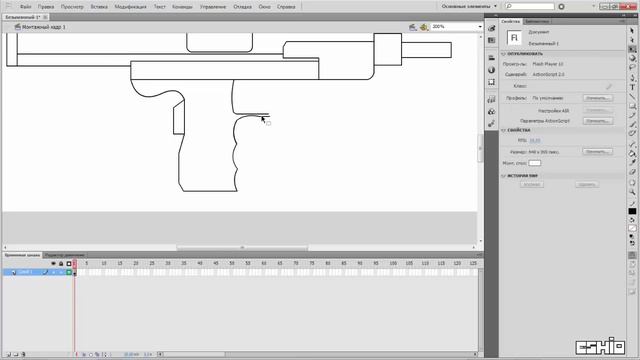Click Edit button for ActionScript settings

pos(598,121)
